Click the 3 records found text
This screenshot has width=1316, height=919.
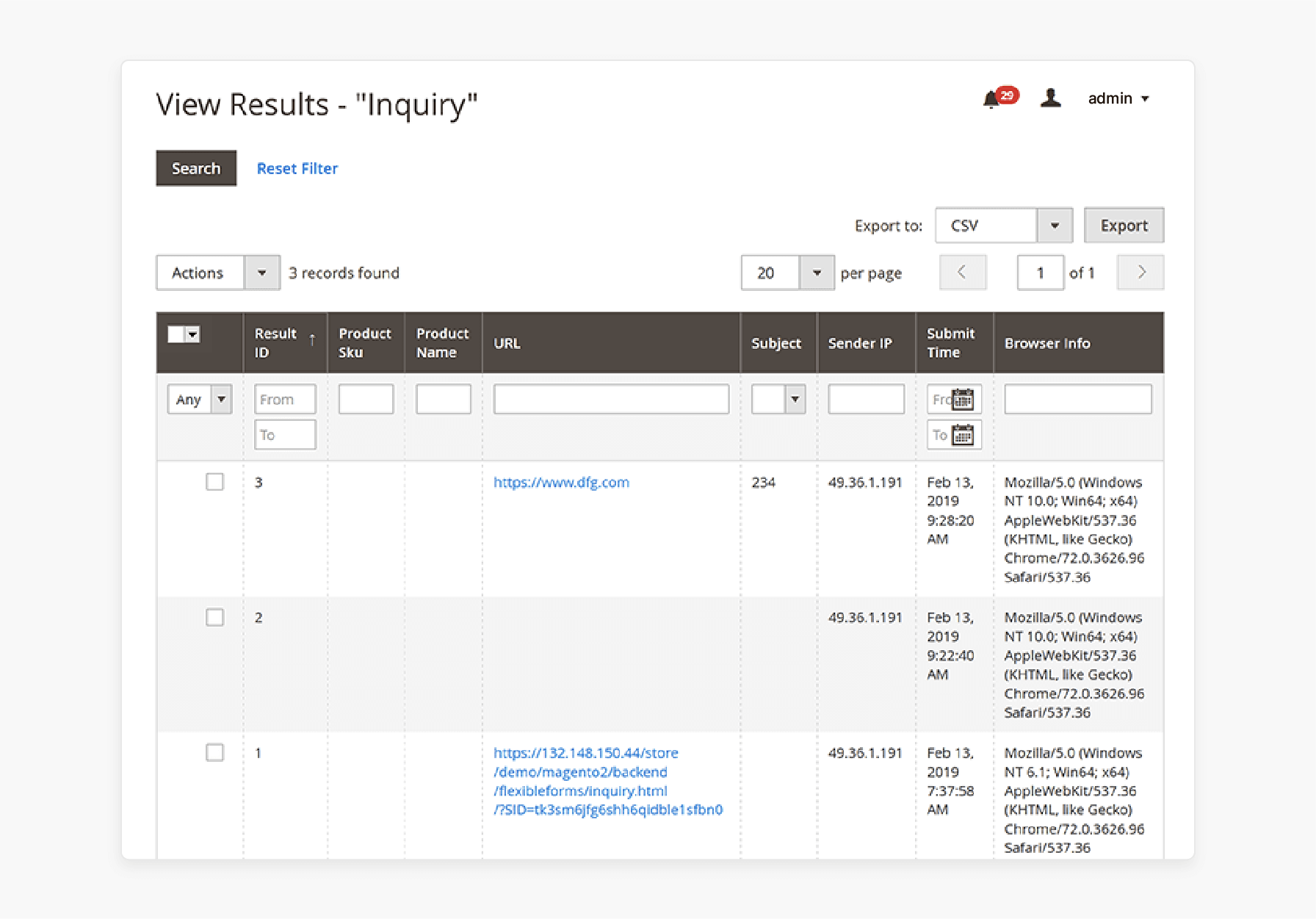pos(344,273)
